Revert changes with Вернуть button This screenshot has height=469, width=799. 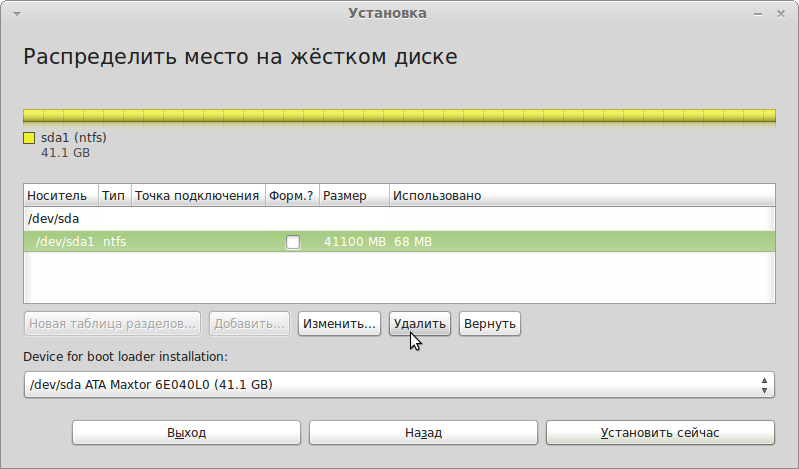490,324
